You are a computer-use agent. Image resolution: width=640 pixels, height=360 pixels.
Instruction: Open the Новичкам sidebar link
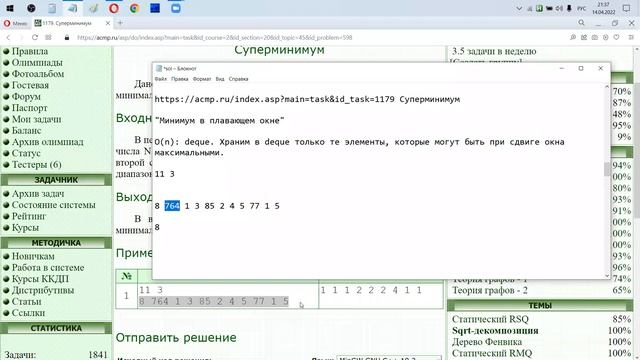click(x=33, y=256)
